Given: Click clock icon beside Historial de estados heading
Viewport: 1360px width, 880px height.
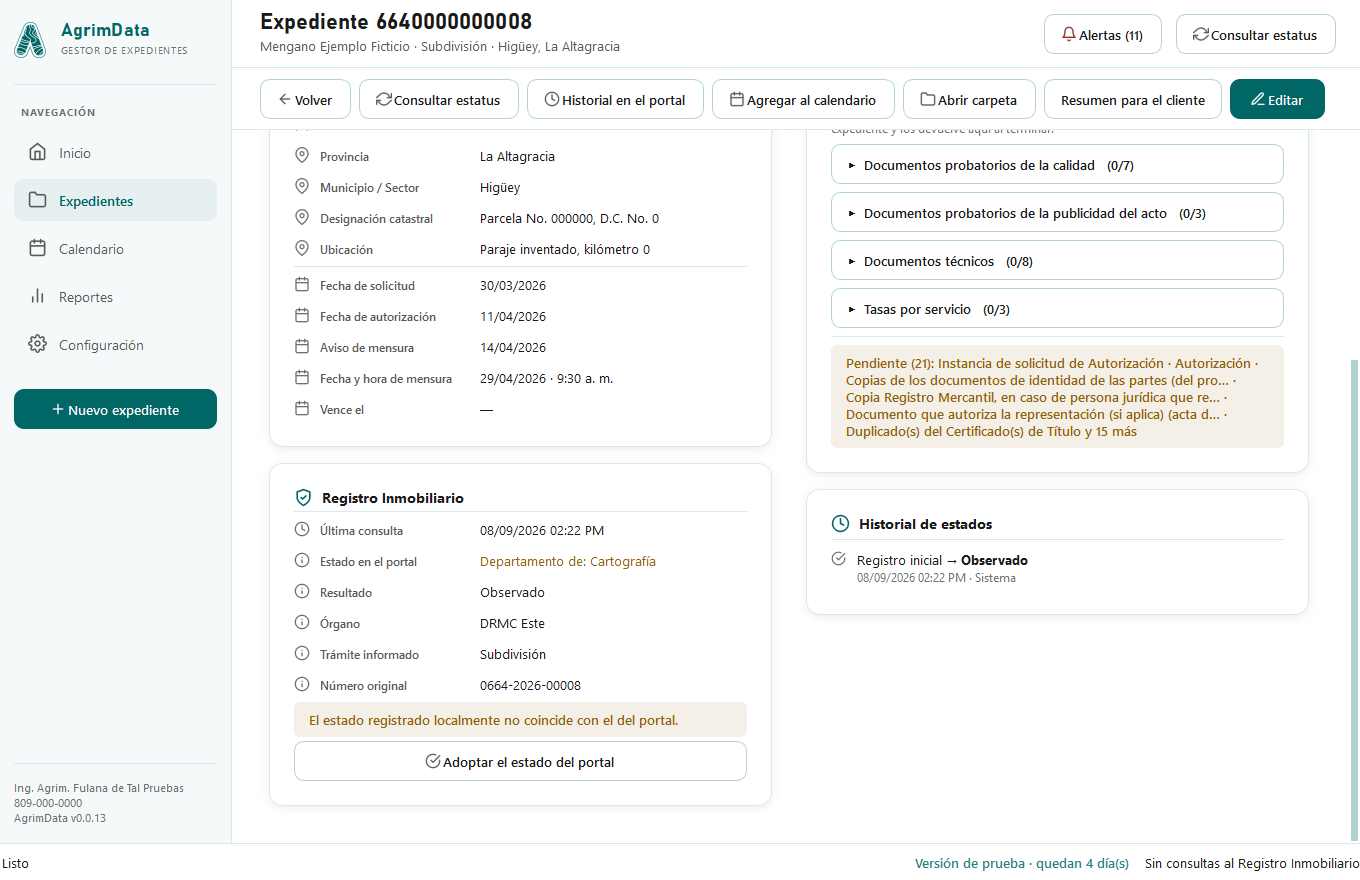Looking at the screenshot, I should click(x=841, y=524).
